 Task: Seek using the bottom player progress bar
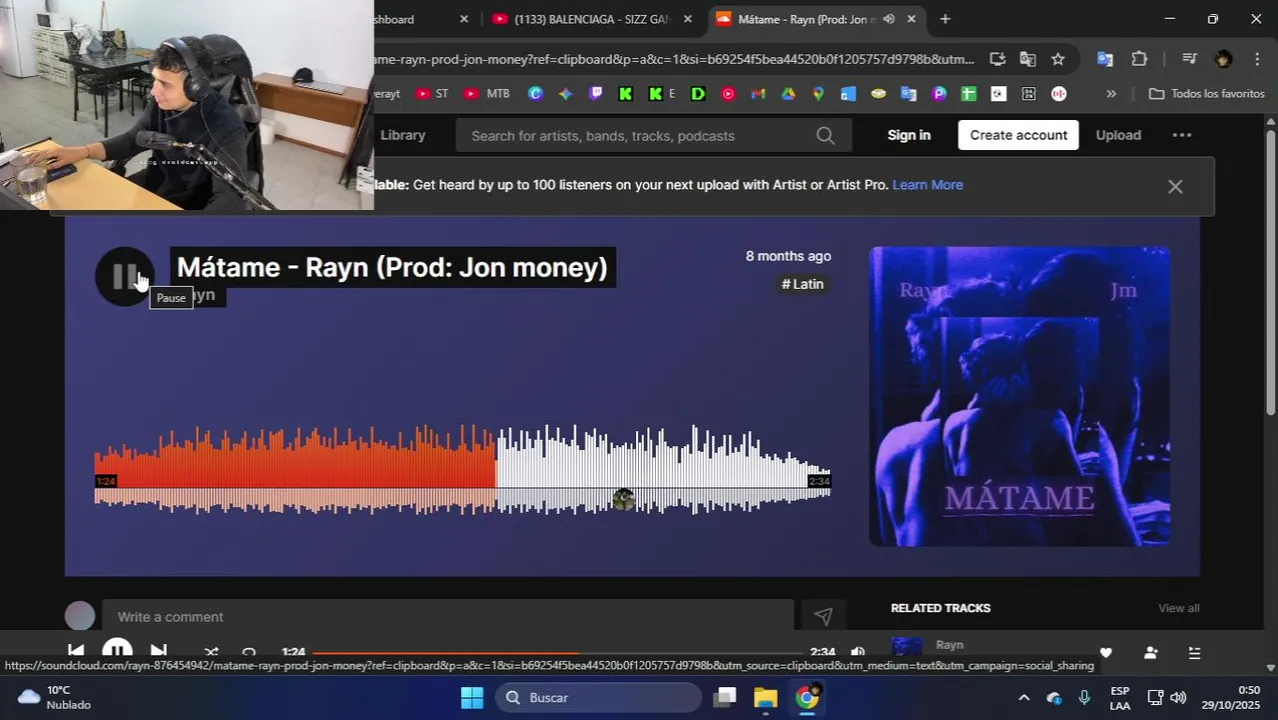558,653
